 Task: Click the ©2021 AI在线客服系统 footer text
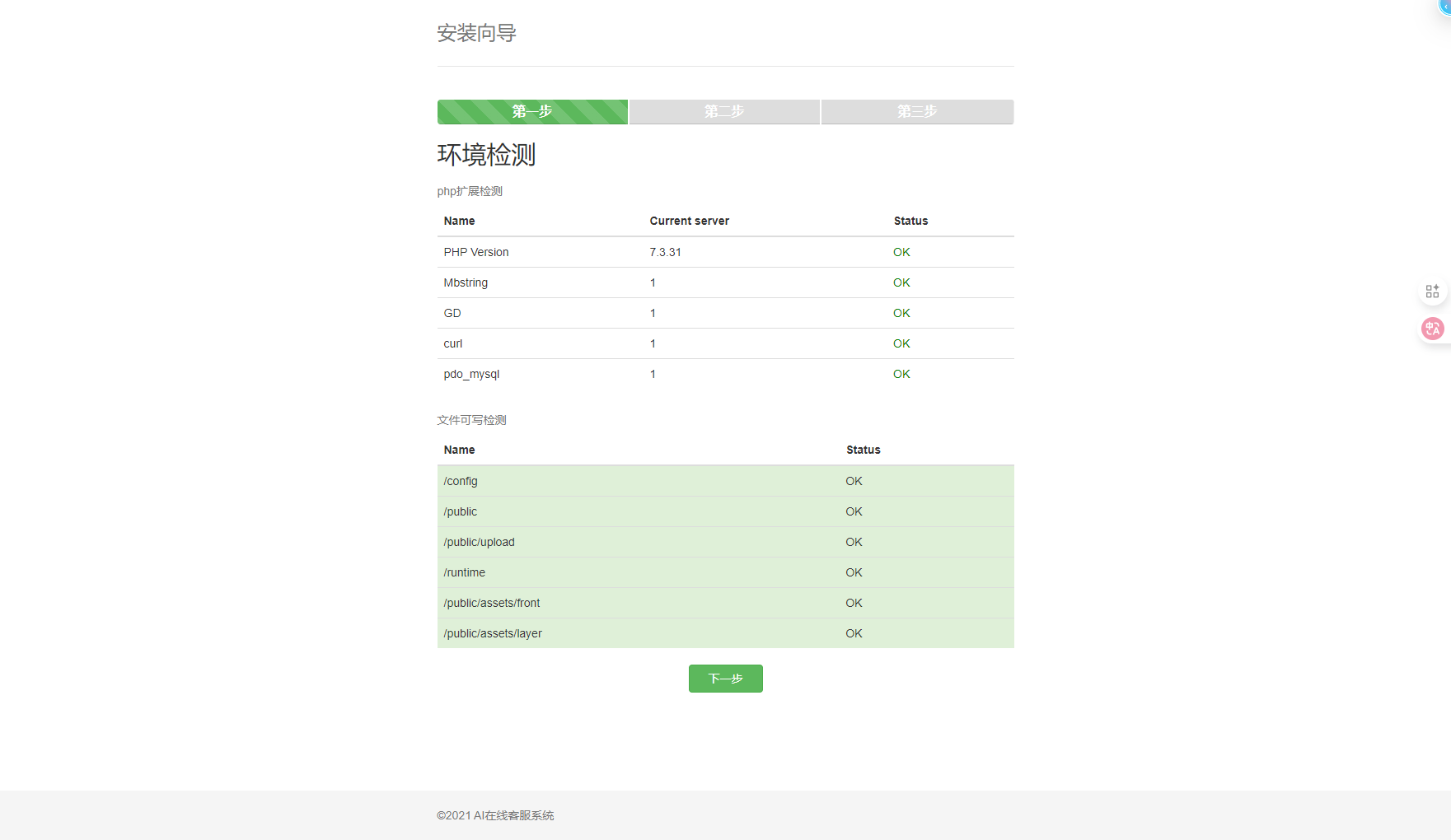tap(495, 815)
